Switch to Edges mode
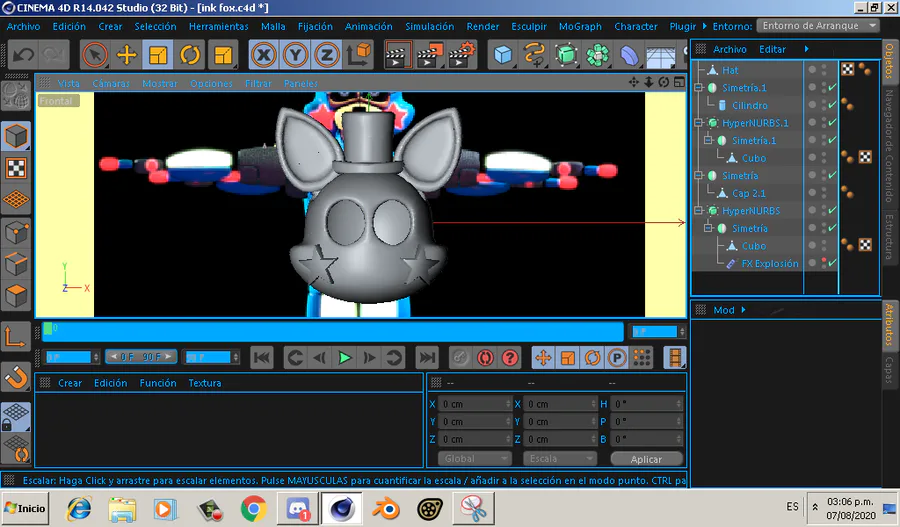This screenshot has width=900, height=527. tap(16, 264)
